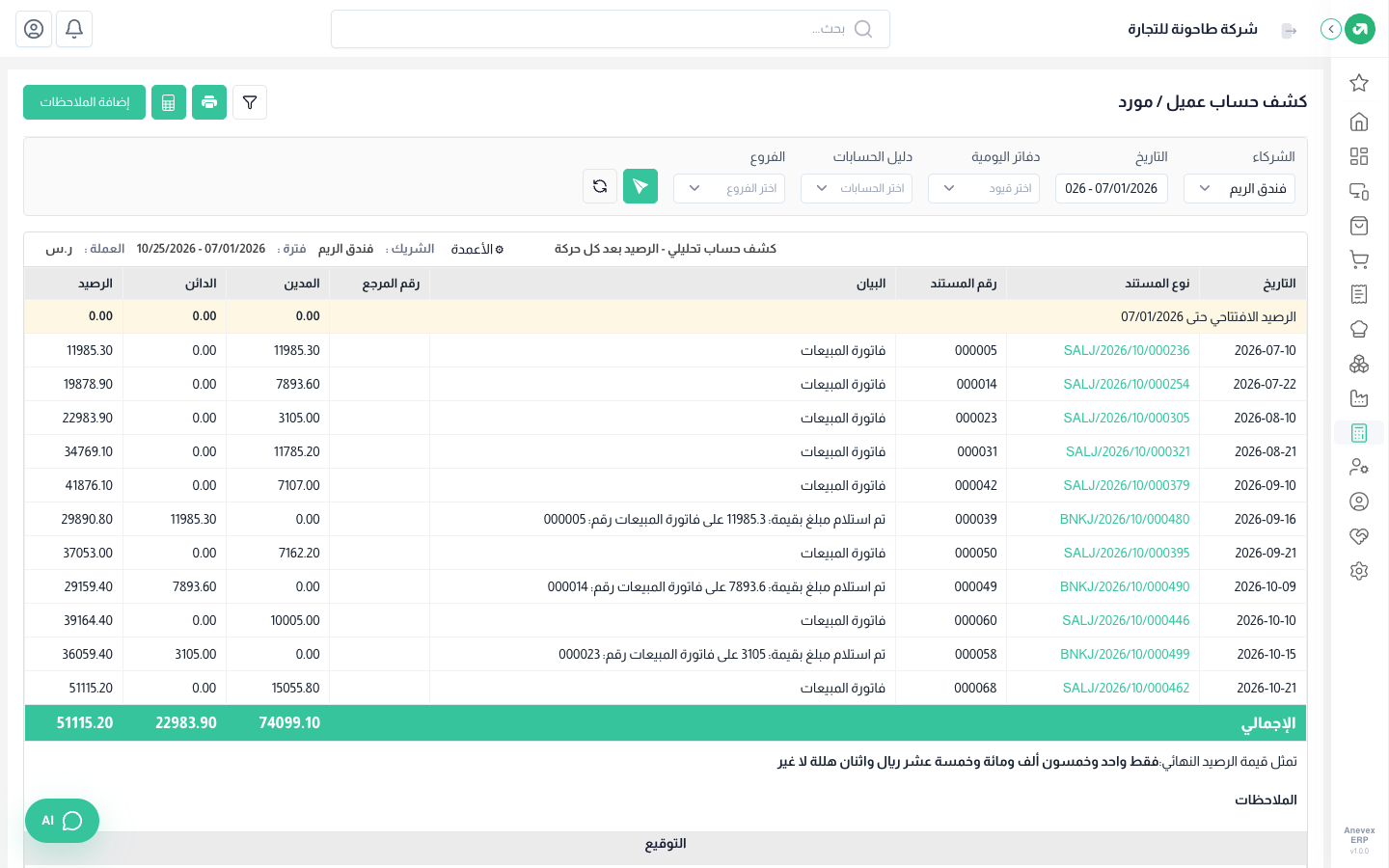Viewport: 1389px width, 868px height.
Task: Click the إضافة الملاحظات button
Action: [x=84, y=102]
